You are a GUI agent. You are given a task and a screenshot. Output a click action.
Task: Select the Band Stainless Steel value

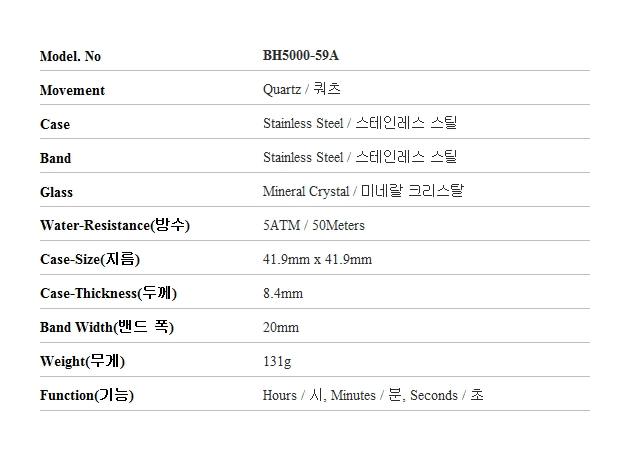(x=360, y=157)
